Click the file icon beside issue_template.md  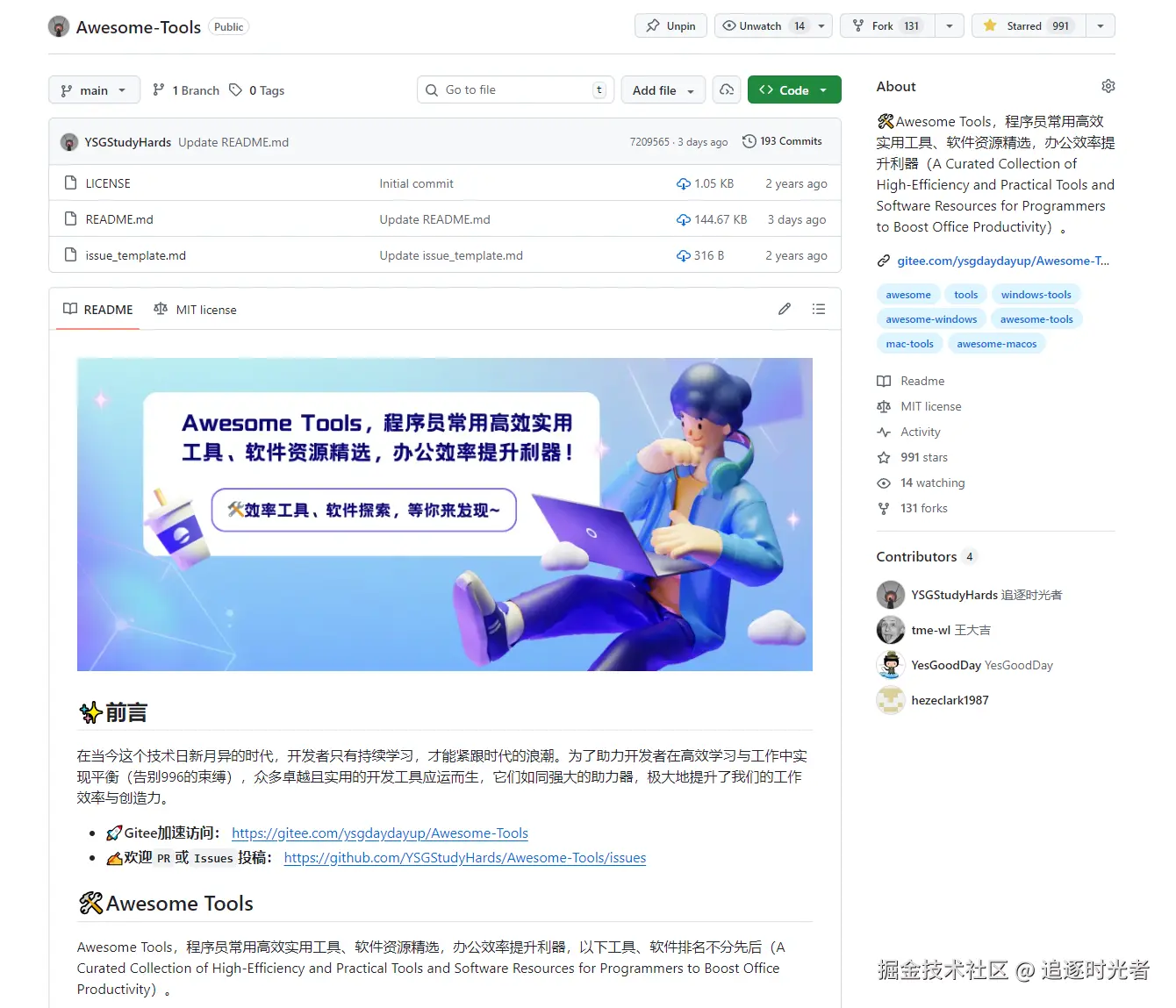pyautogui.click(x=70, y=255)
